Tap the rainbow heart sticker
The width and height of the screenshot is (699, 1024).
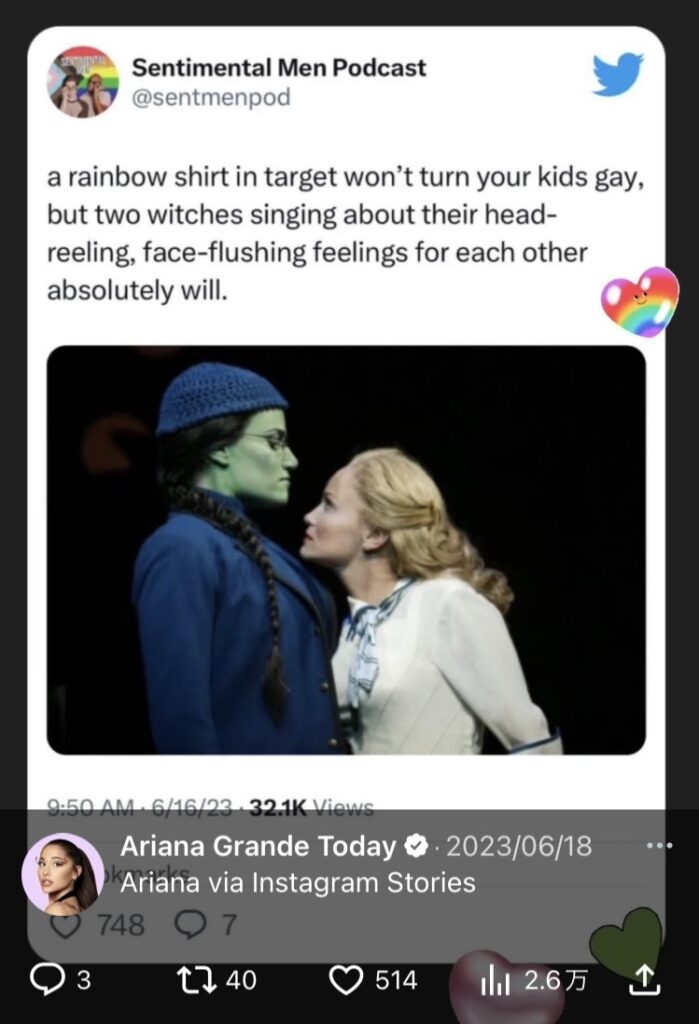639,300
